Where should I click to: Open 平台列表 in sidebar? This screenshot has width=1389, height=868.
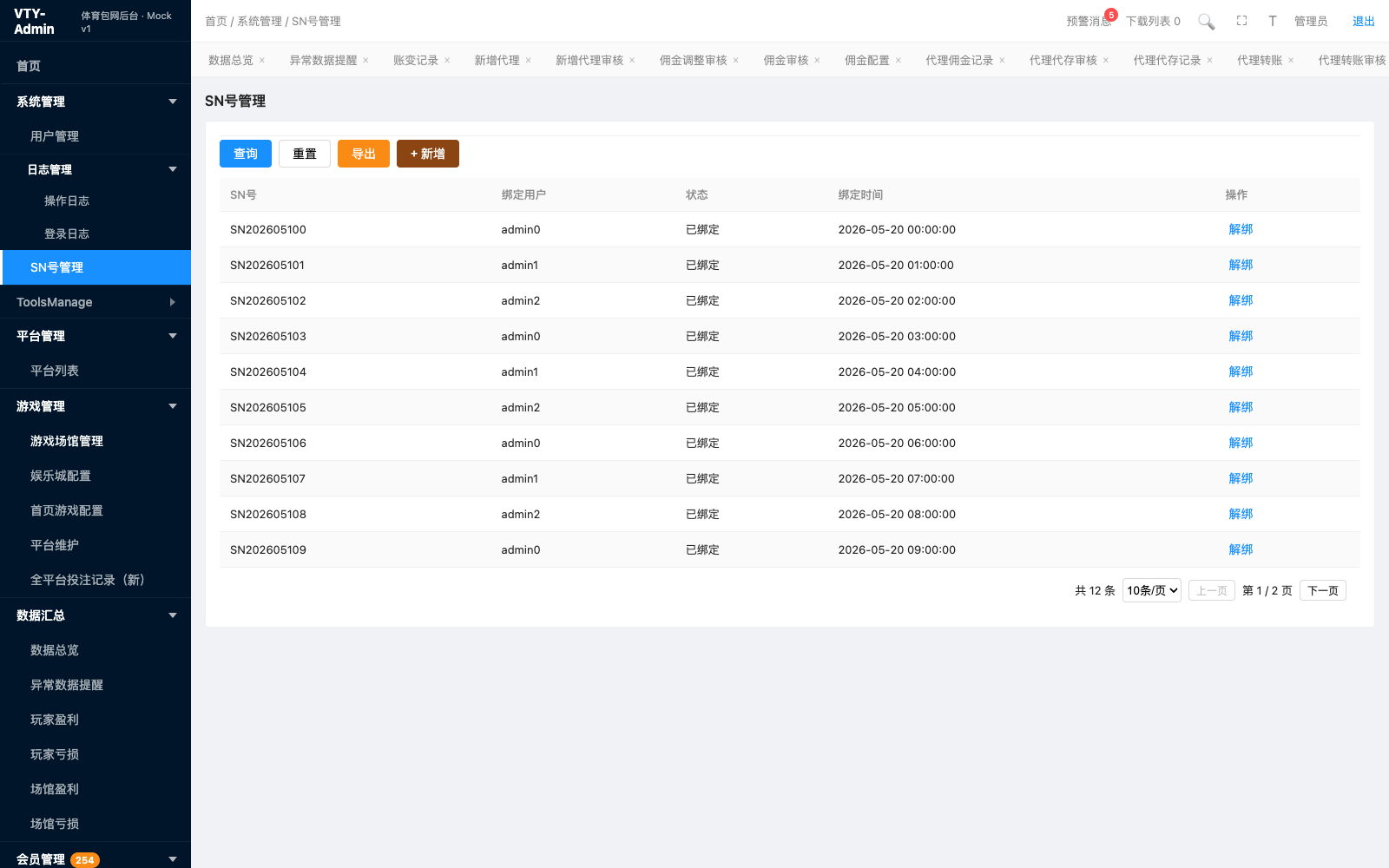pyautogui.click(x=95, y=371)
